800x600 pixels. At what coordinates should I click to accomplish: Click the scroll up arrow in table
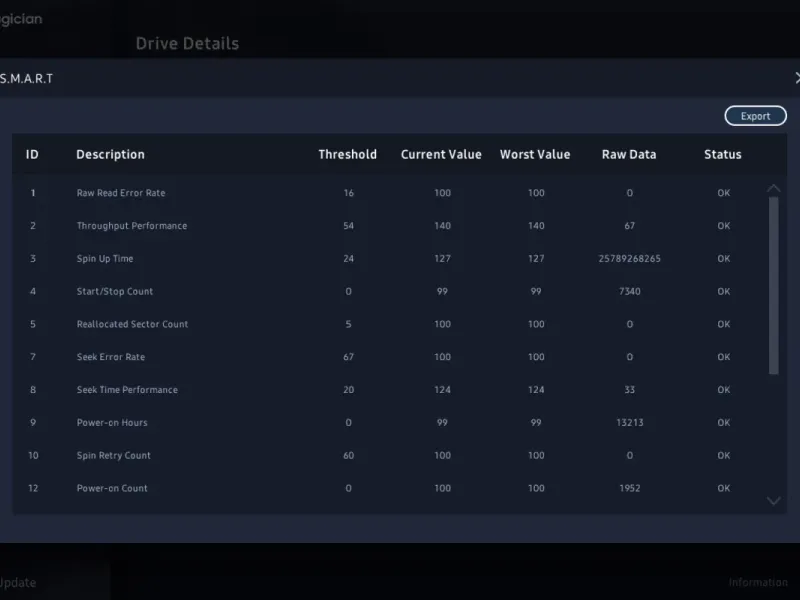coord(773,188)
